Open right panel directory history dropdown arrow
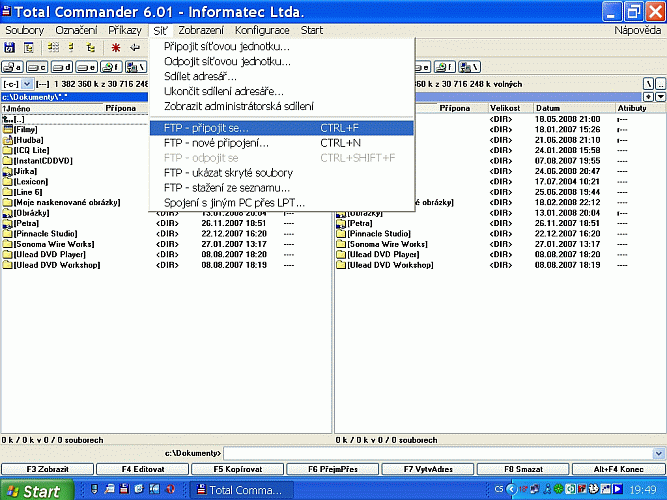The image size is (667, 500). pos(659,96)
